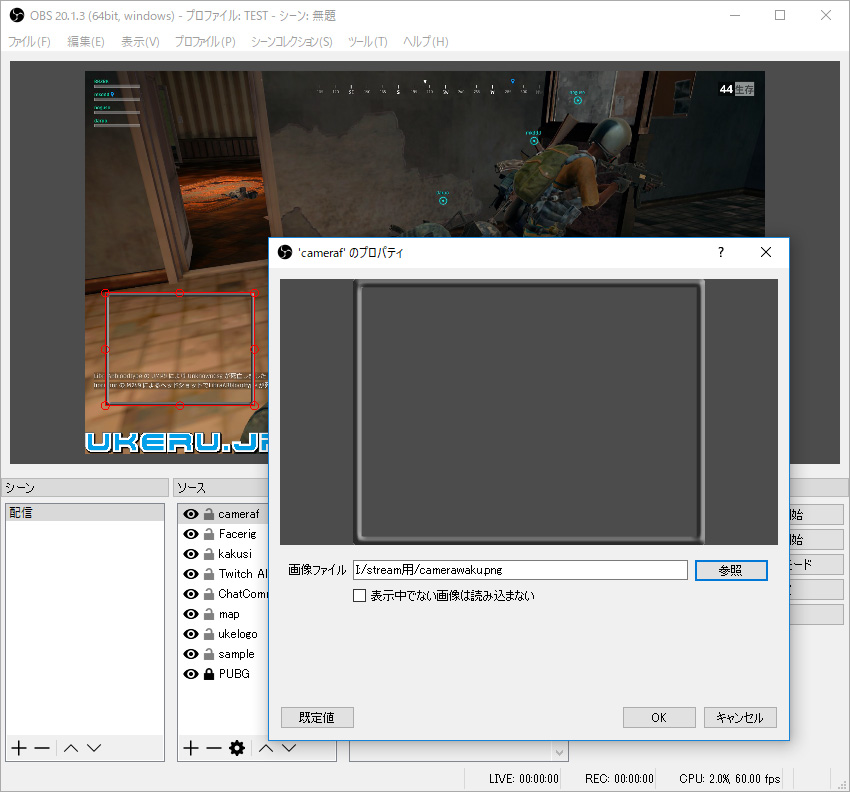850x792 pixels.
Task: Remove selected scene with minus icon
Action: [x=42, y=748]
